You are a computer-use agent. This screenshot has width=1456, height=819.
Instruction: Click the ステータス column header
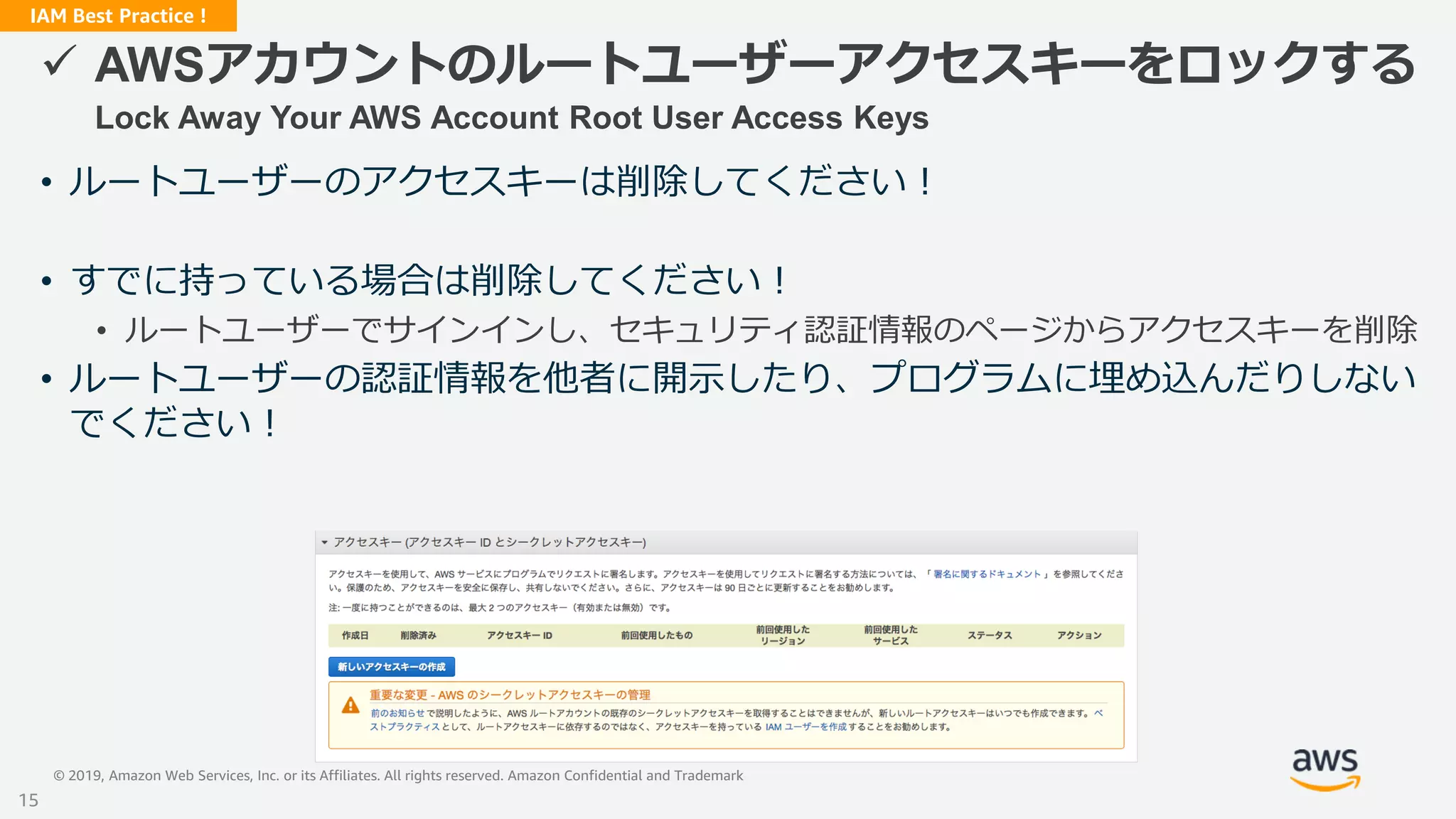[990, 636]
